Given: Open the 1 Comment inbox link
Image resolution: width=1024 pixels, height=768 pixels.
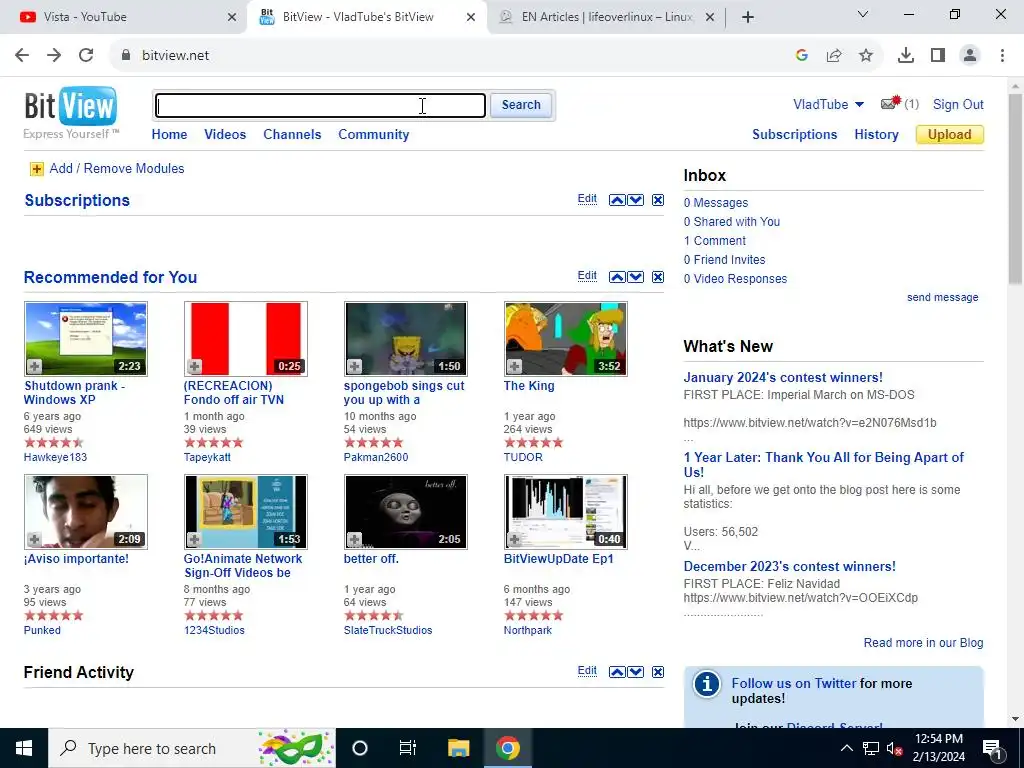Looking at the screenshot, I should pyautogui.click(x=714, y=241).
